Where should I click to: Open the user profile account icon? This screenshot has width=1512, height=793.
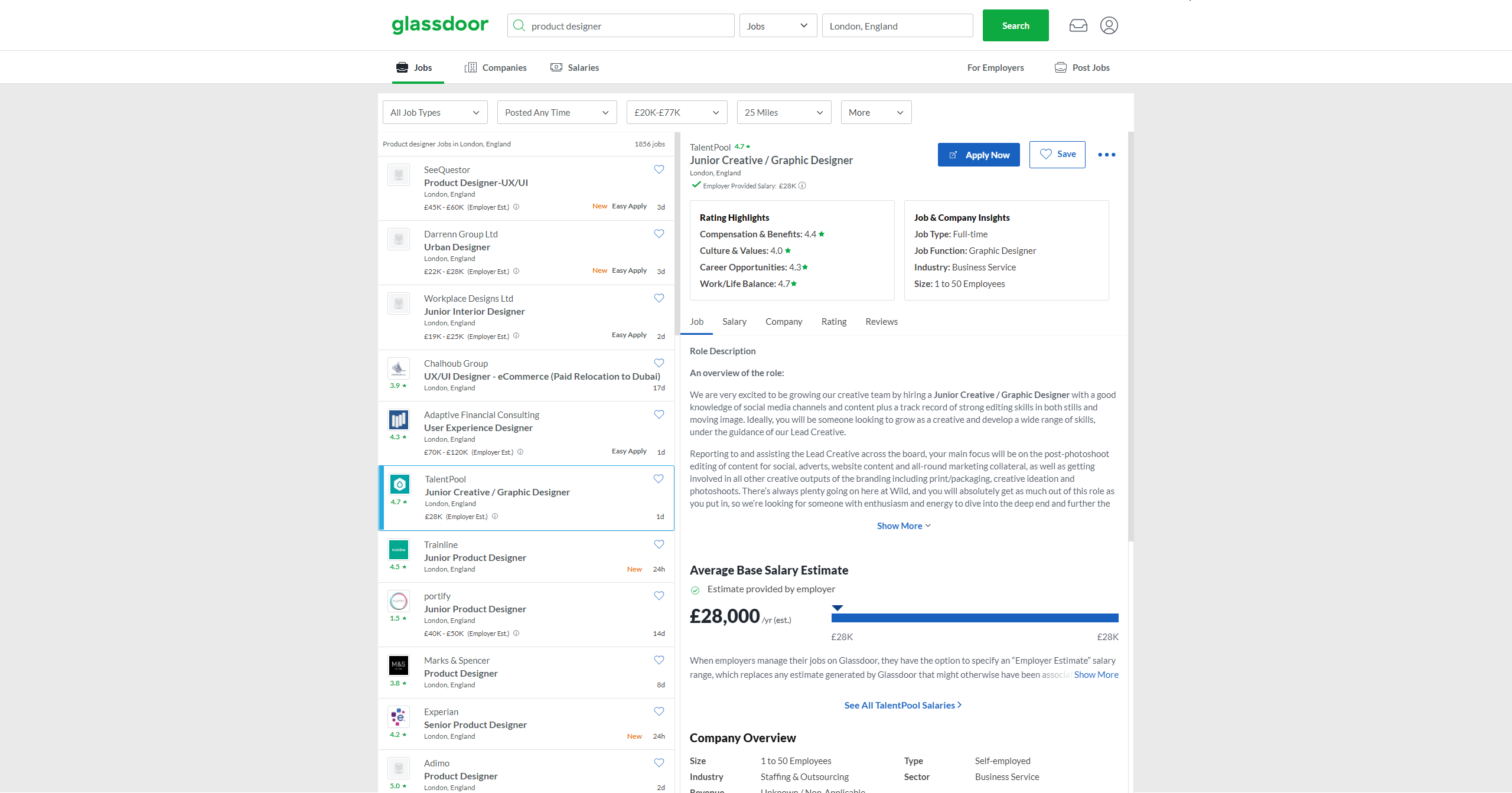(1109, 25)
